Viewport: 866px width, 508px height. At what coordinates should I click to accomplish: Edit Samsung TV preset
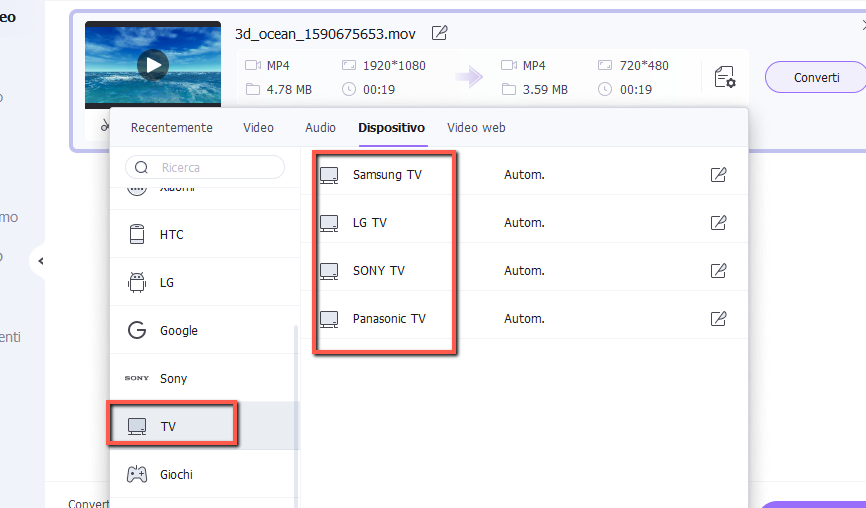coord(718,175)
